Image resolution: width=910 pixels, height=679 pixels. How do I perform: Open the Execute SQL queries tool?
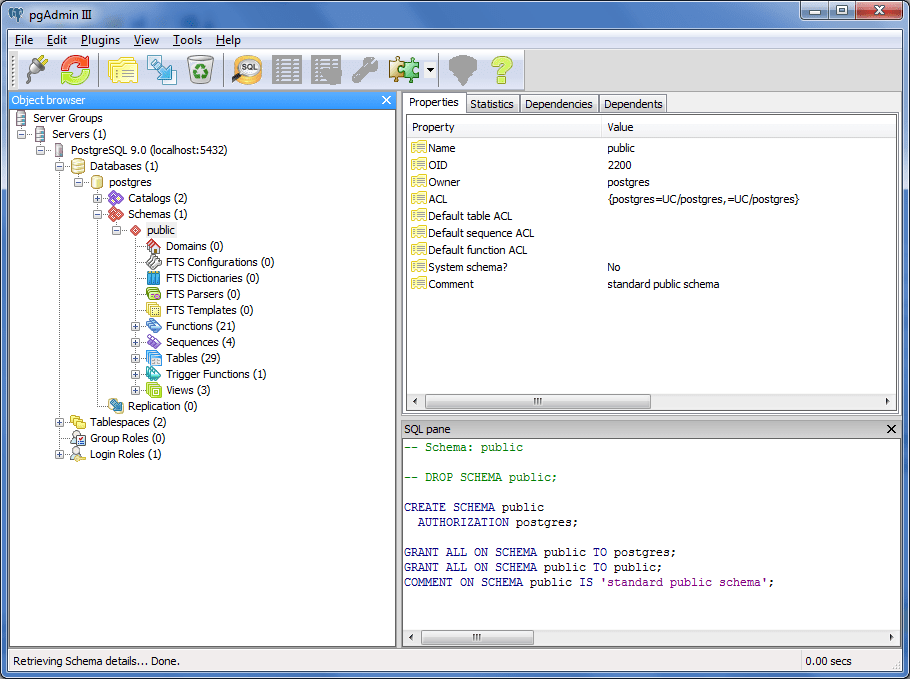245,70
